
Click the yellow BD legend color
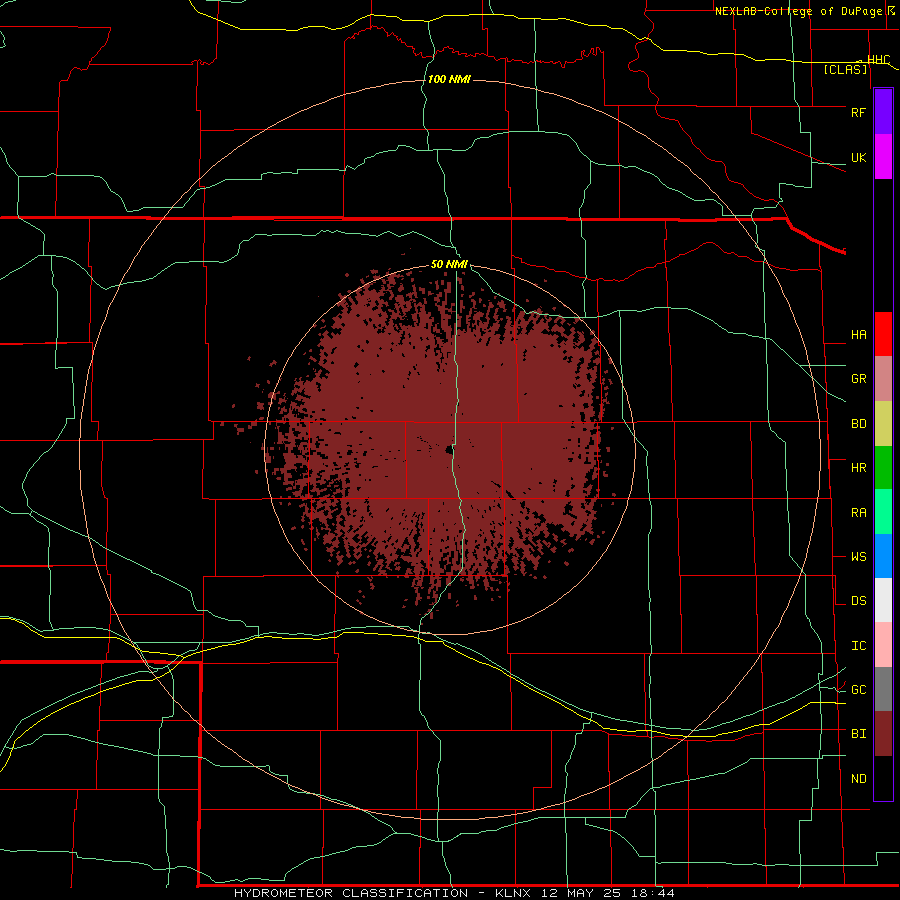pos(883,423)
